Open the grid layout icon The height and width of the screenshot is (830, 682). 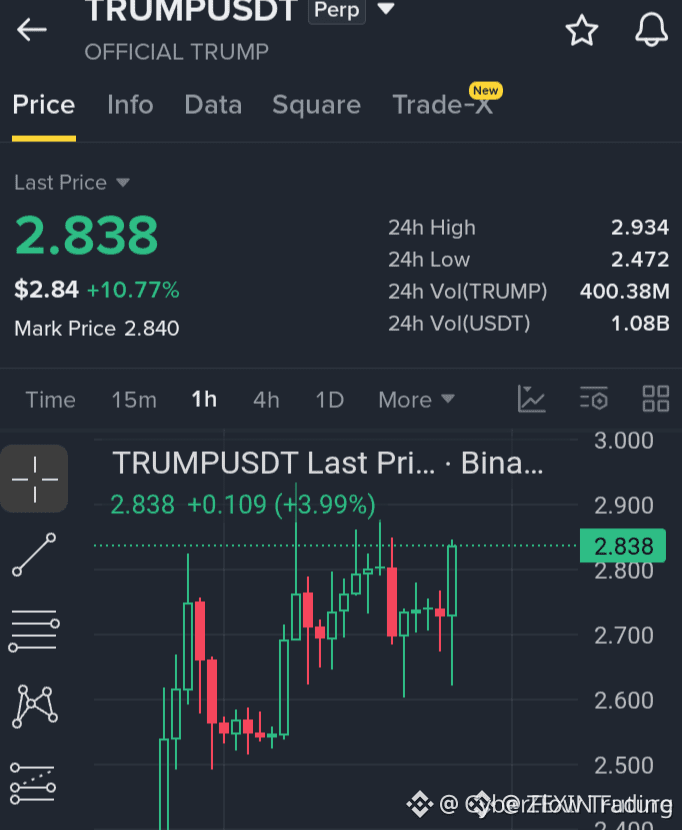click(x=656, y=399)
